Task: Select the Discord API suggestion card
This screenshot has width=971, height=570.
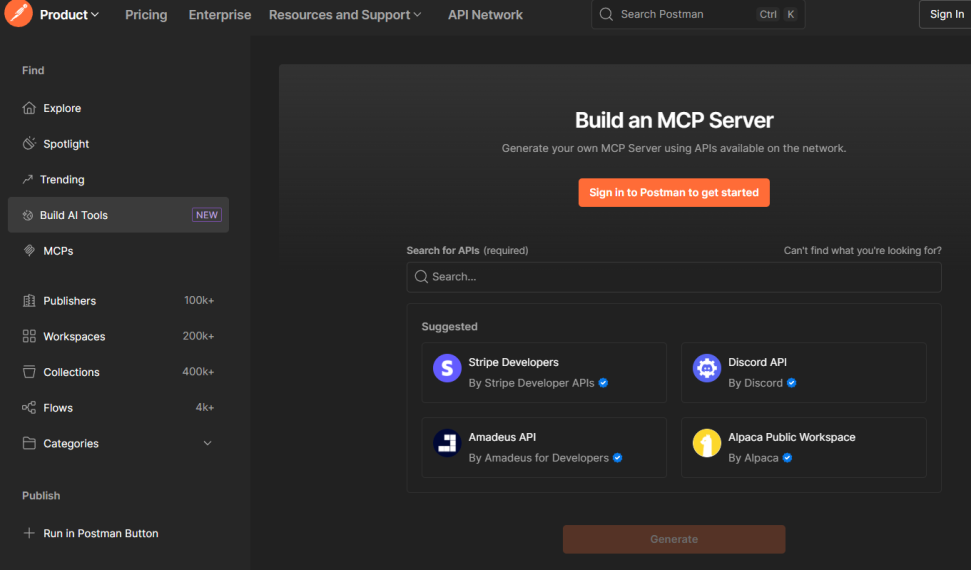Action: [804, 372]
